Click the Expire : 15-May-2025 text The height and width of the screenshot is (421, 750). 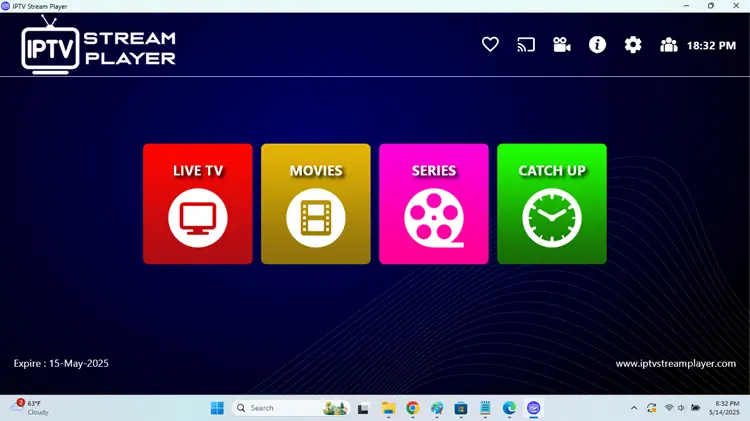pos(61,363)
